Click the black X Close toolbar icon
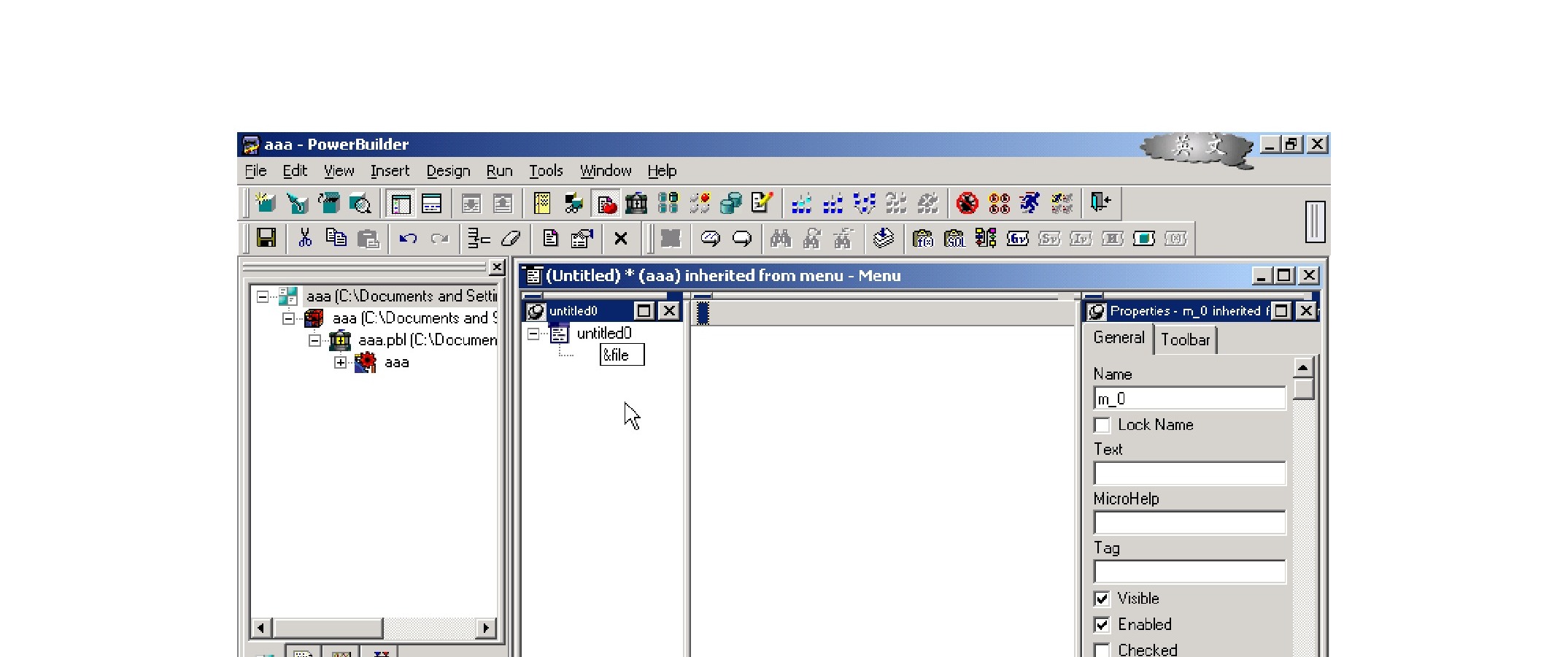Screen dimensions: 1568x657 (621, 238)
